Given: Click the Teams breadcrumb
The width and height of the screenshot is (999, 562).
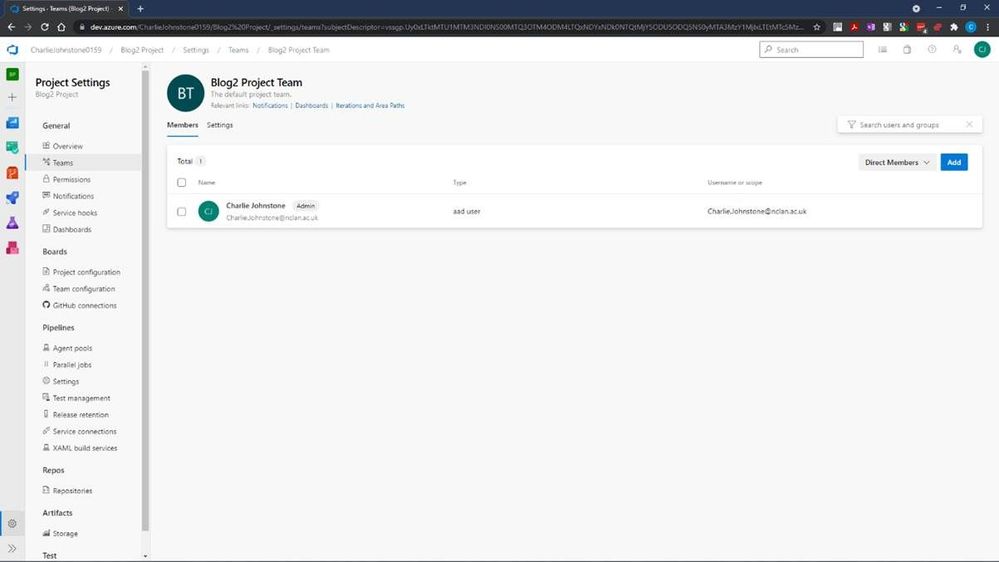Looking at the screenshot, I should (238, 50).
